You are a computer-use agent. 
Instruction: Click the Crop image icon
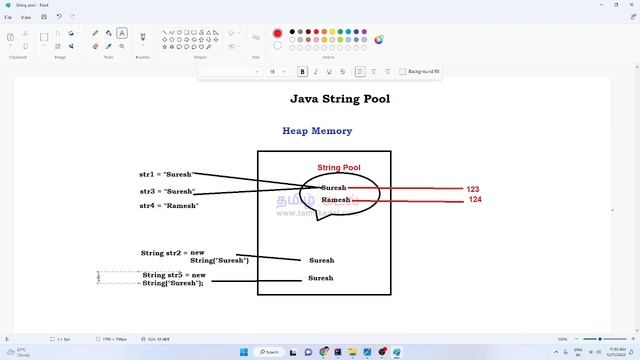tap(58, 33)
